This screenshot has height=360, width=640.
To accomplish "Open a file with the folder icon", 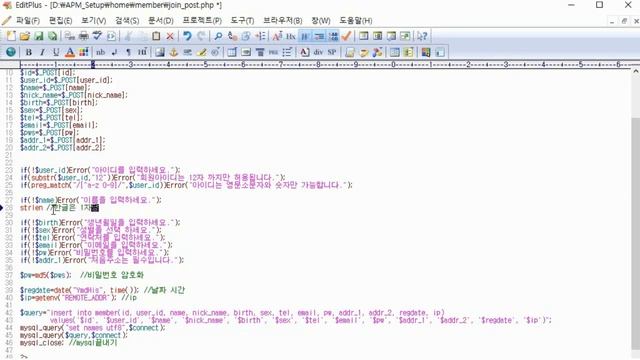I will pos(25,36).
